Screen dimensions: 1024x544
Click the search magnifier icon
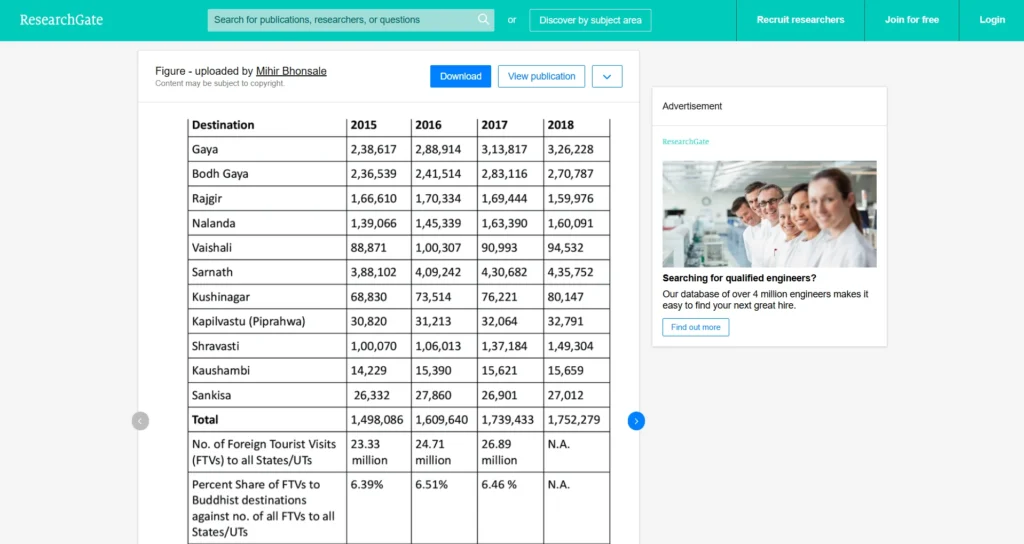(x=483, y=19)
